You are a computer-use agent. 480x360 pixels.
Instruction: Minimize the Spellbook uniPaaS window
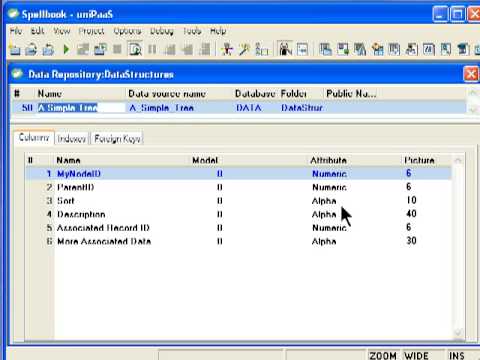pyautogui.click(x=440, y=14)
